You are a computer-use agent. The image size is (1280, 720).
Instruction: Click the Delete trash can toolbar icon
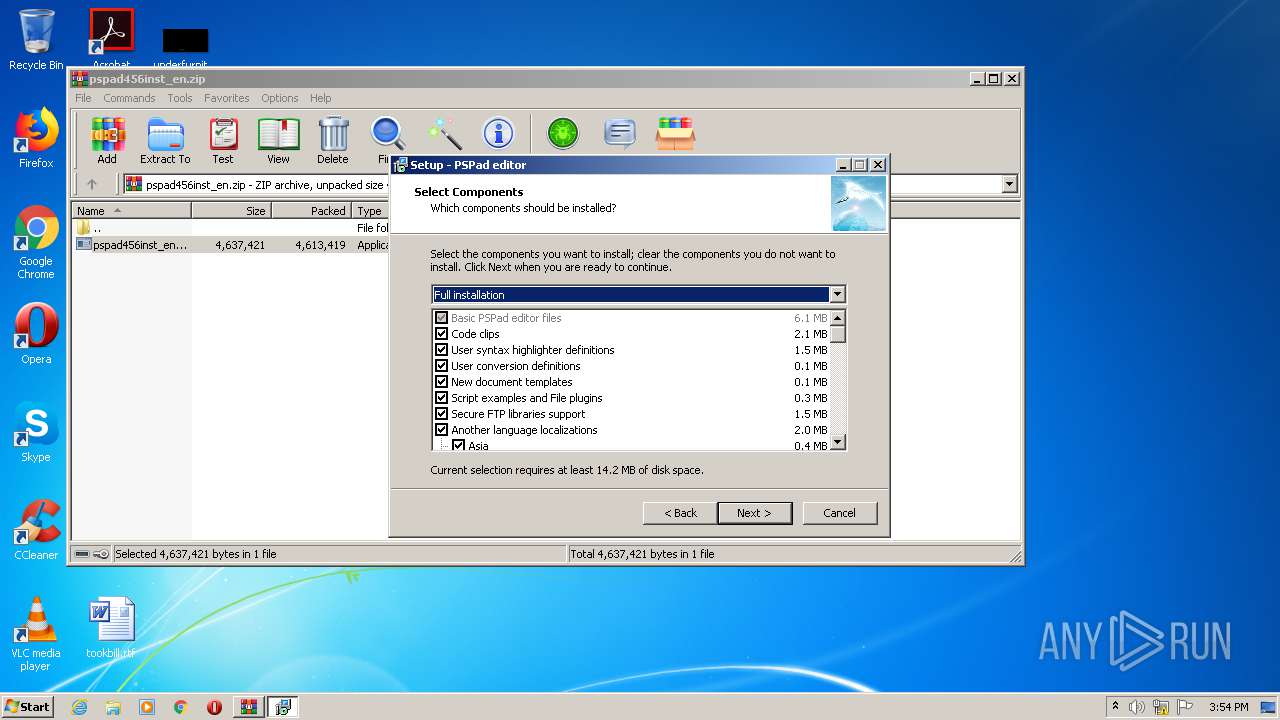[333, 140]
